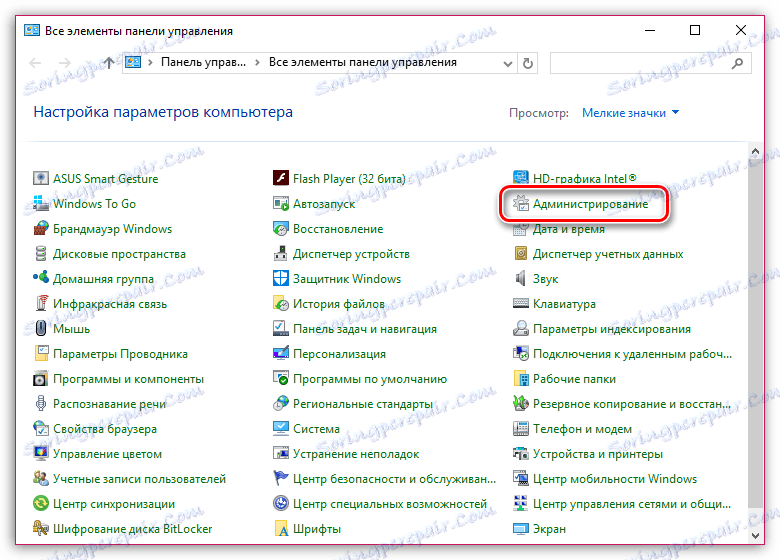
Task: Open Резервное копирование и восстановление
Action: coord(622,403)
